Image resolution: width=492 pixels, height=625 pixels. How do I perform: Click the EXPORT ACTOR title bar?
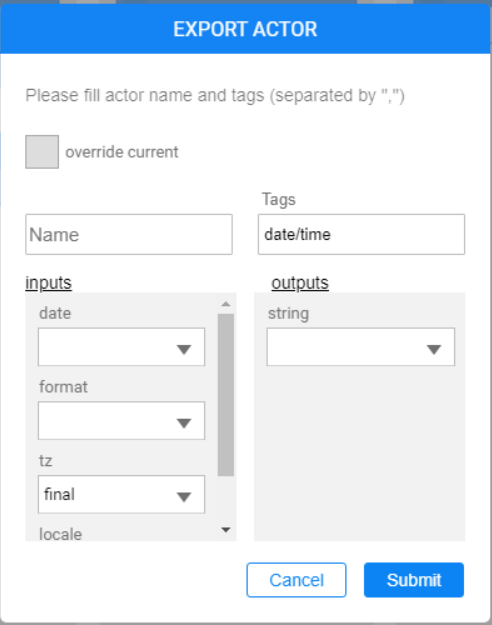(x=245, y=29)
